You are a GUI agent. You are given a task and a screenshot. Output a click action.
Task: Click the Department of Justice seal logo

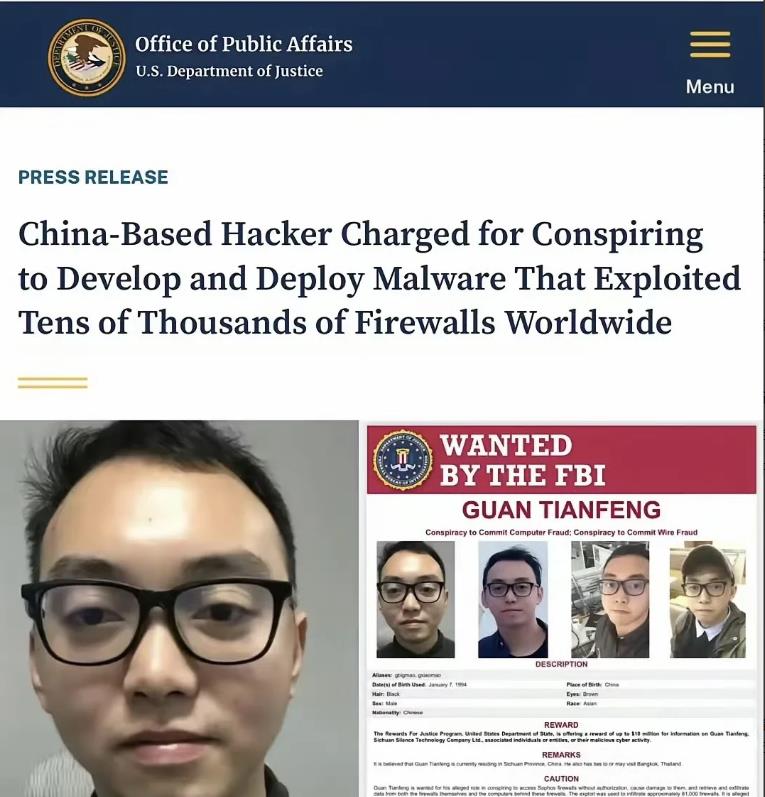[87, 57]
